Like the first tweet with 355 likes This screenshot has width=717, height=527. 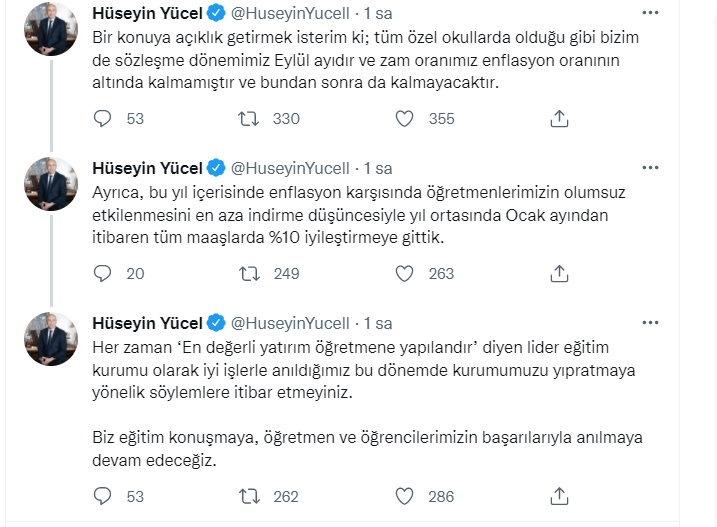click(405, 118)
